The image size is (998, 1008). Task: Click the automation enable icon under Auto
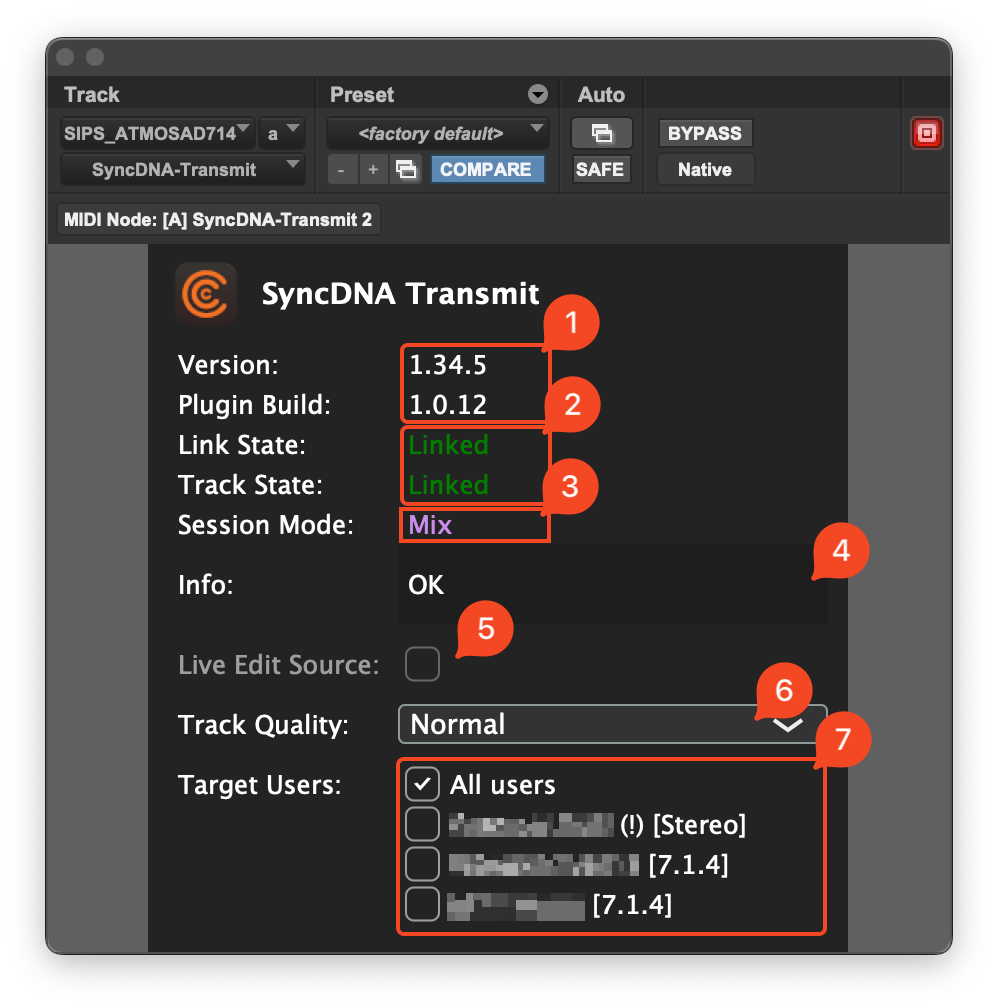[x=600, y=132]
